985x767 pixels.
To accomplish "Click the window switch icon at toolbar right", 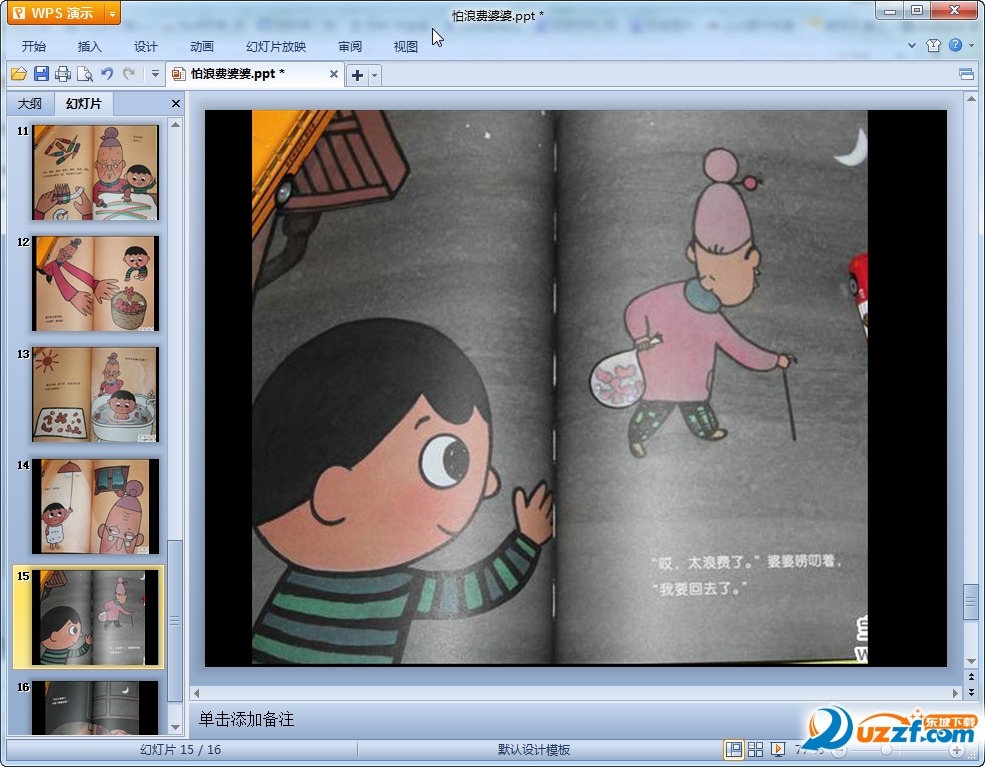I will (x=966, y=75).
